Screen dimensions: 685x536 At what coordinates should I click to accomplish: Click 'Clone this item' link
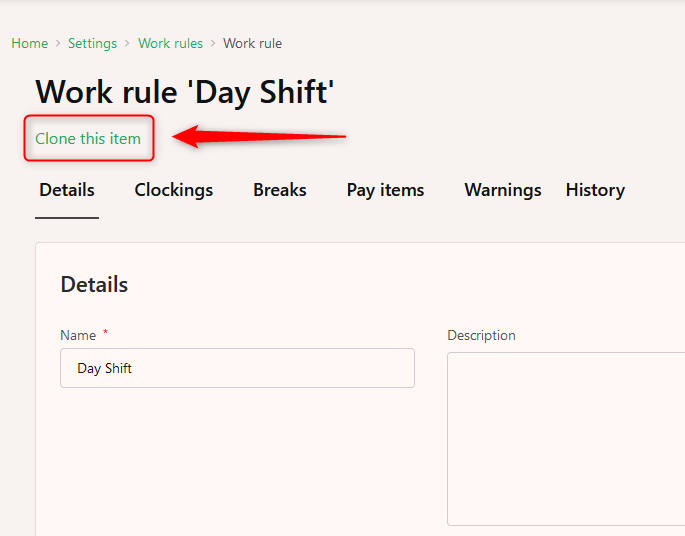[x=88, y=138]
